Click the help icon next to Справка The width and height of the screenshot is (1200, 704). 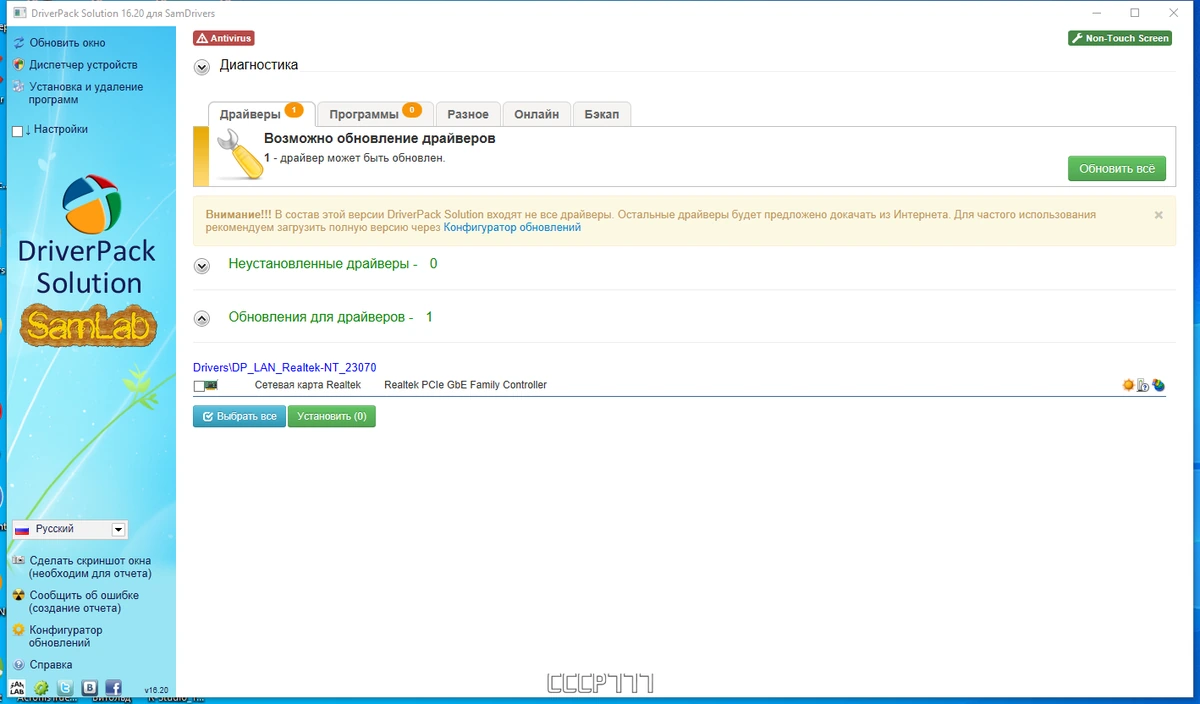click(x=18, y=664)
